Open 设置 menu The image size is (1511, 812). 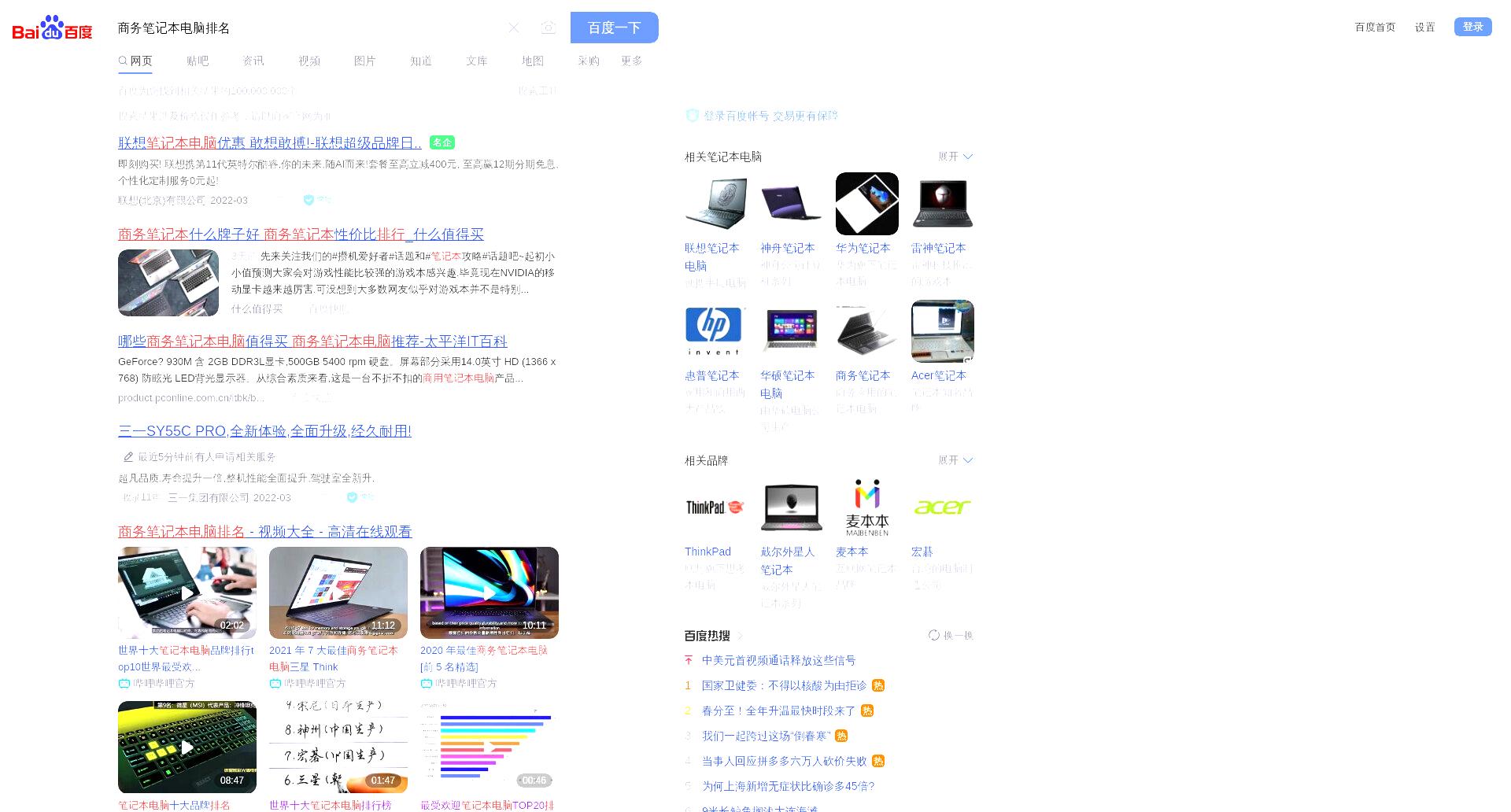1425,27
